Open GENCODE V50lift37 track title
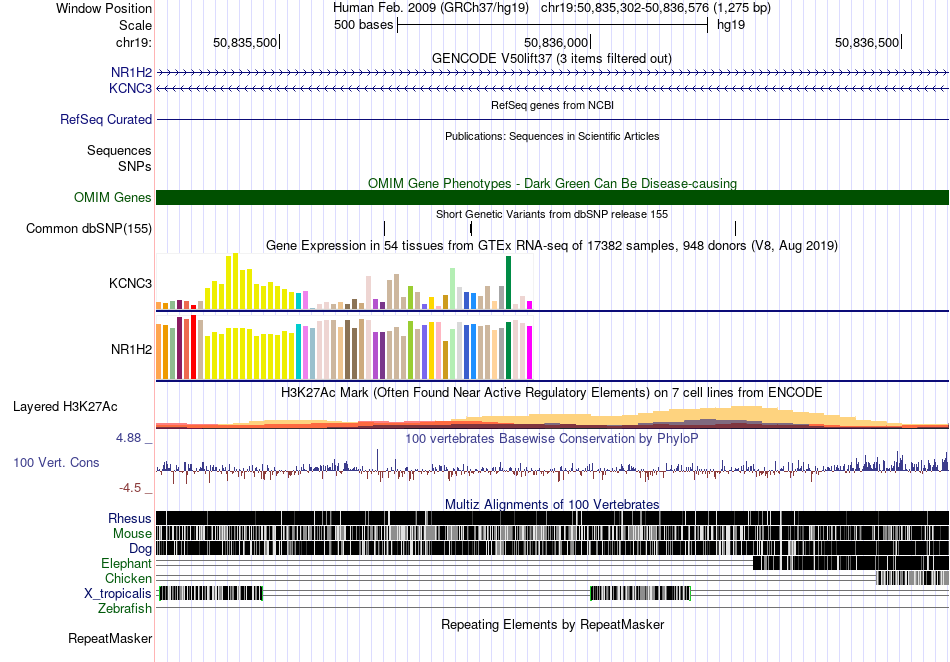Screen dimensions: 950x662 click(552, 59)
